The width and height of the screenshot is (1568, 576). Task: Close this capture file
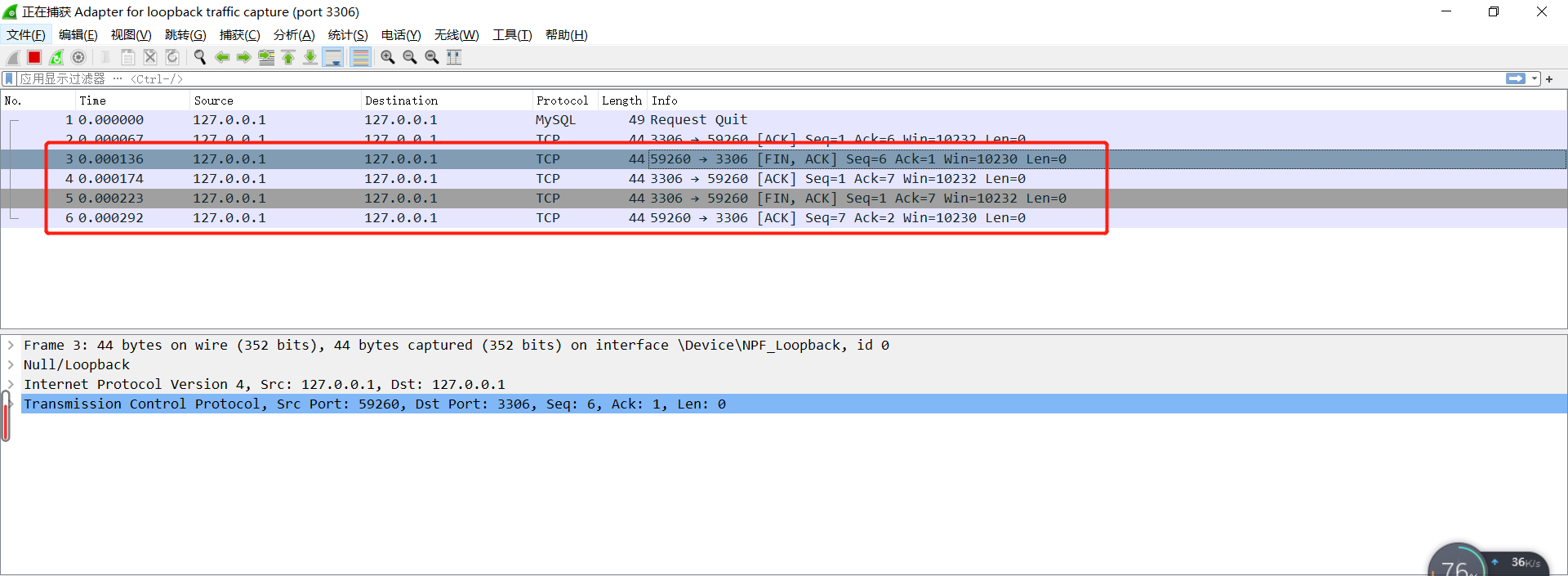coord(150,57)
